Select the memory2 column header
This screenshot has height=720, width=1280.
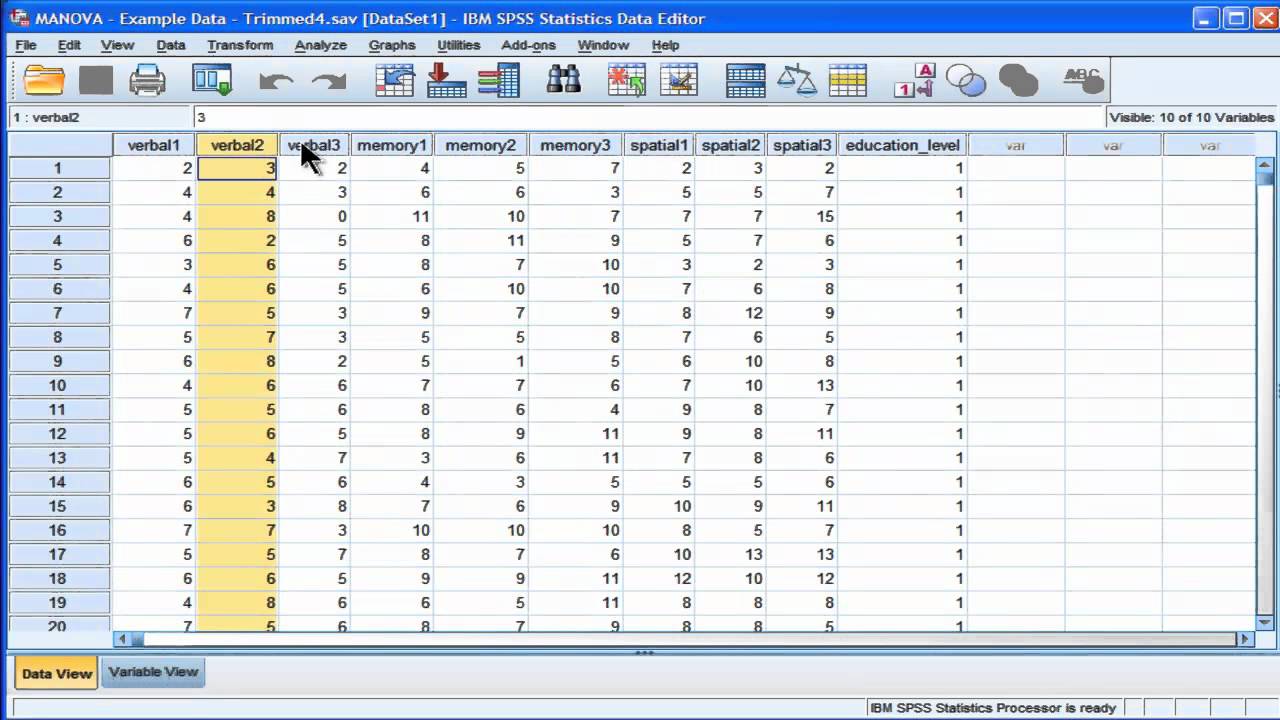[x=481, y=145]
